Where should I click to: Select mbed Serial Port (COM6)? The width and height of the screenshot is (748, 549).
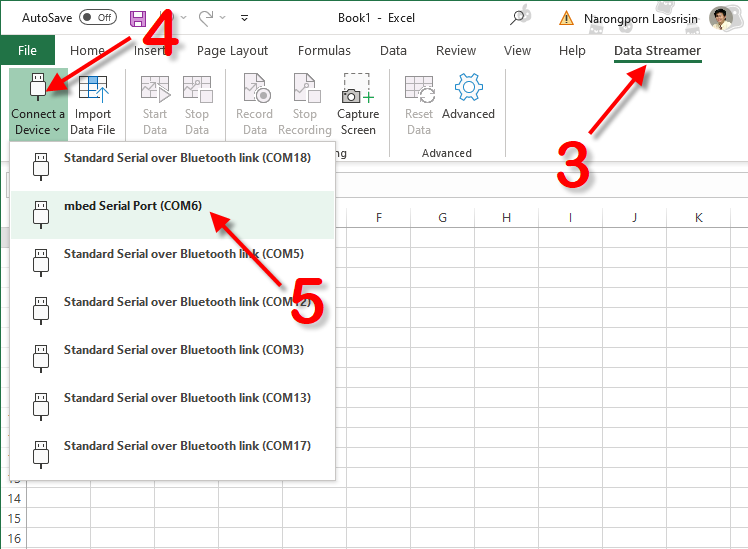click(x=173, y=215)
